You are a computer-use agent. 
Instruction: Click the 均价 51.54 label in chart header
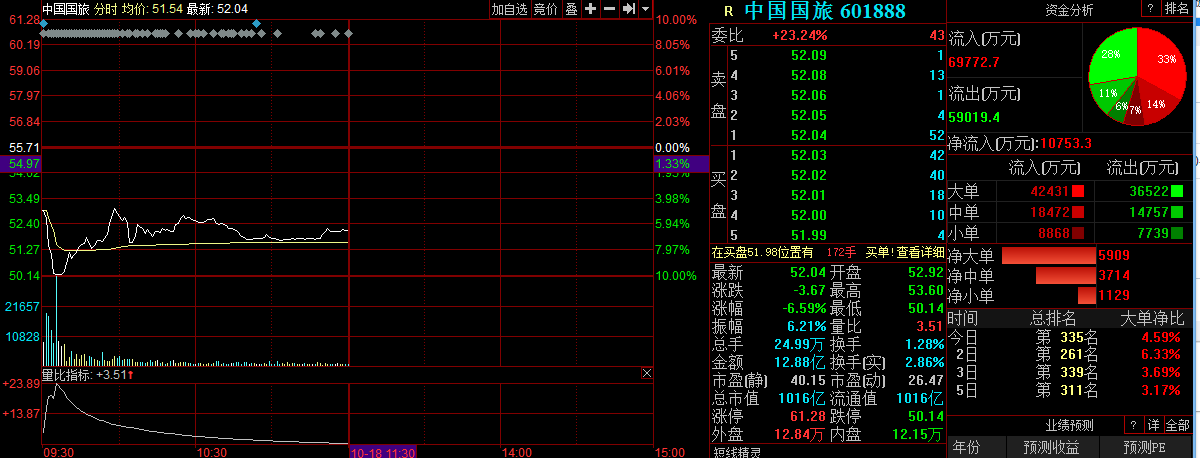152,9
